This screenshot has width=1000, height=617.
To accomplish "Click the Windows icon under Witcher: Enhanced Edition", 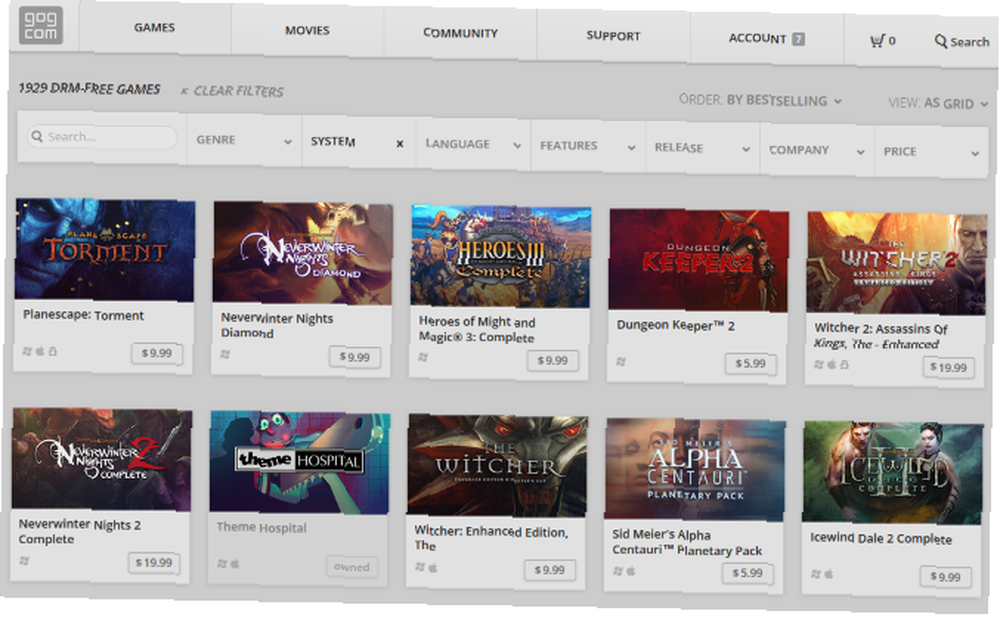I will (x=420, y=567).
